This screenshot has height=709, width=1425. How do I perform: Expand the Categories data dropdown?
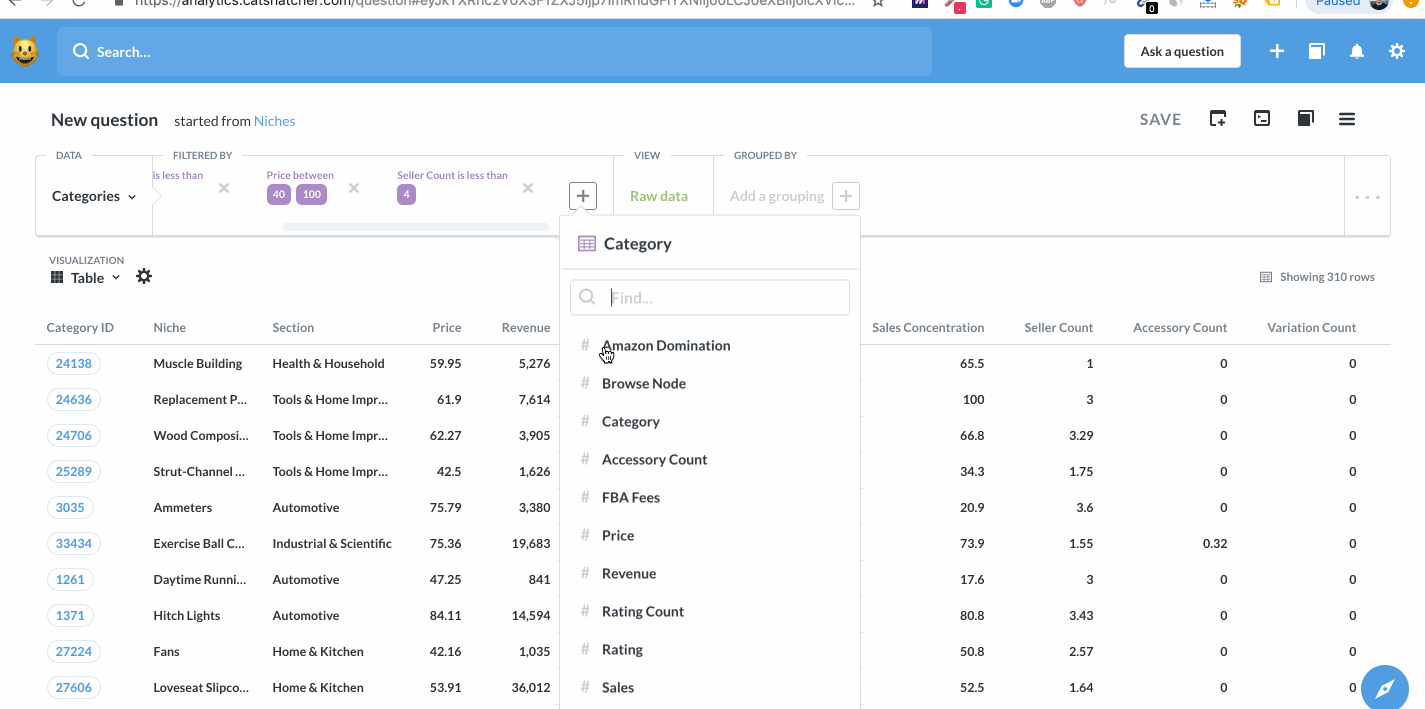coord(94,196)
